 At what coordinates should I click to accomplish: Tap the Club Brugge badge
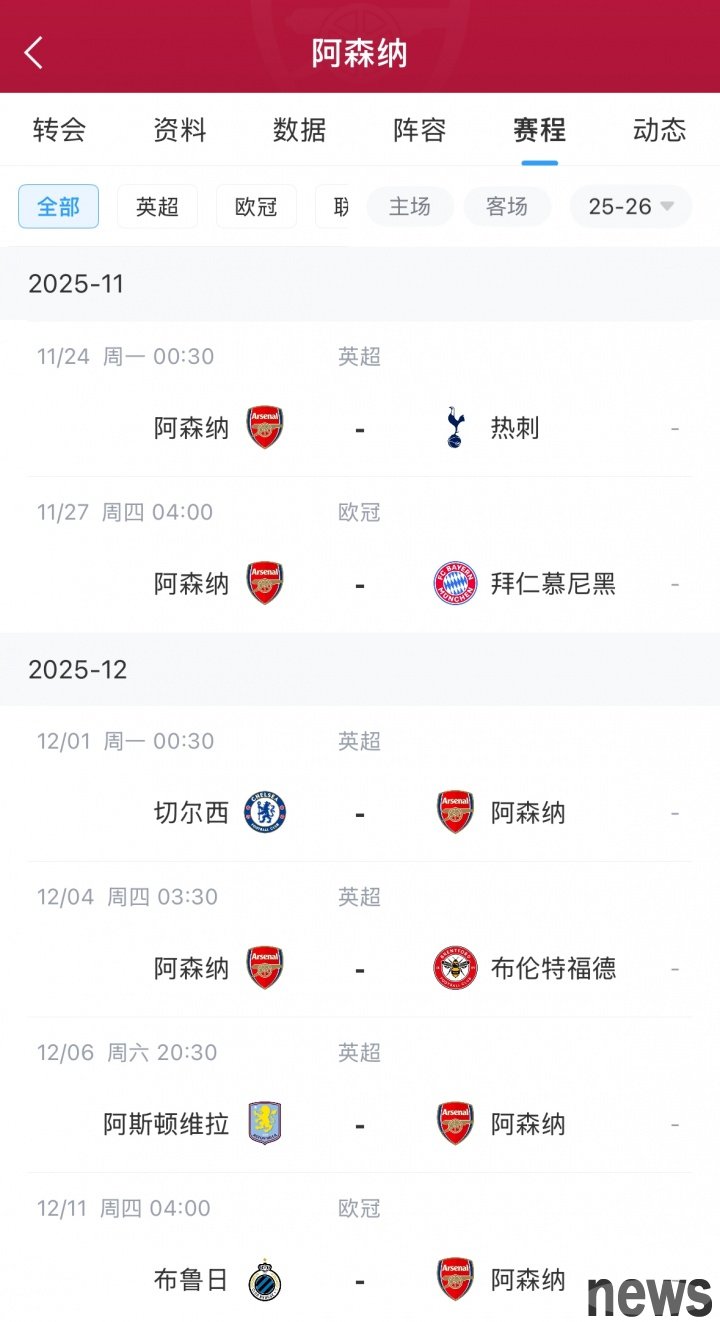tap(265, 1280)
